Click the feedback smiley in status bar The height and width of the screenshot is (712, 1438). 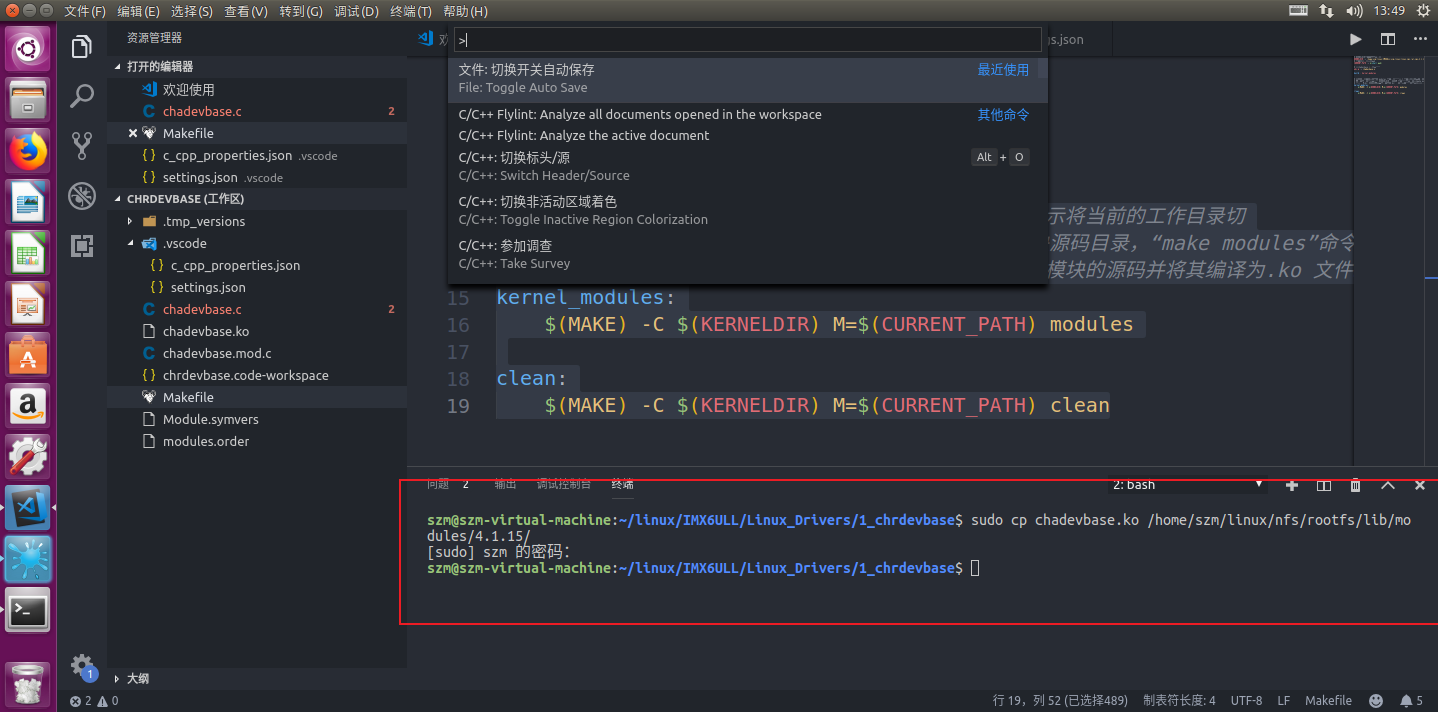pyautogui.click(x=1376, y=701)
